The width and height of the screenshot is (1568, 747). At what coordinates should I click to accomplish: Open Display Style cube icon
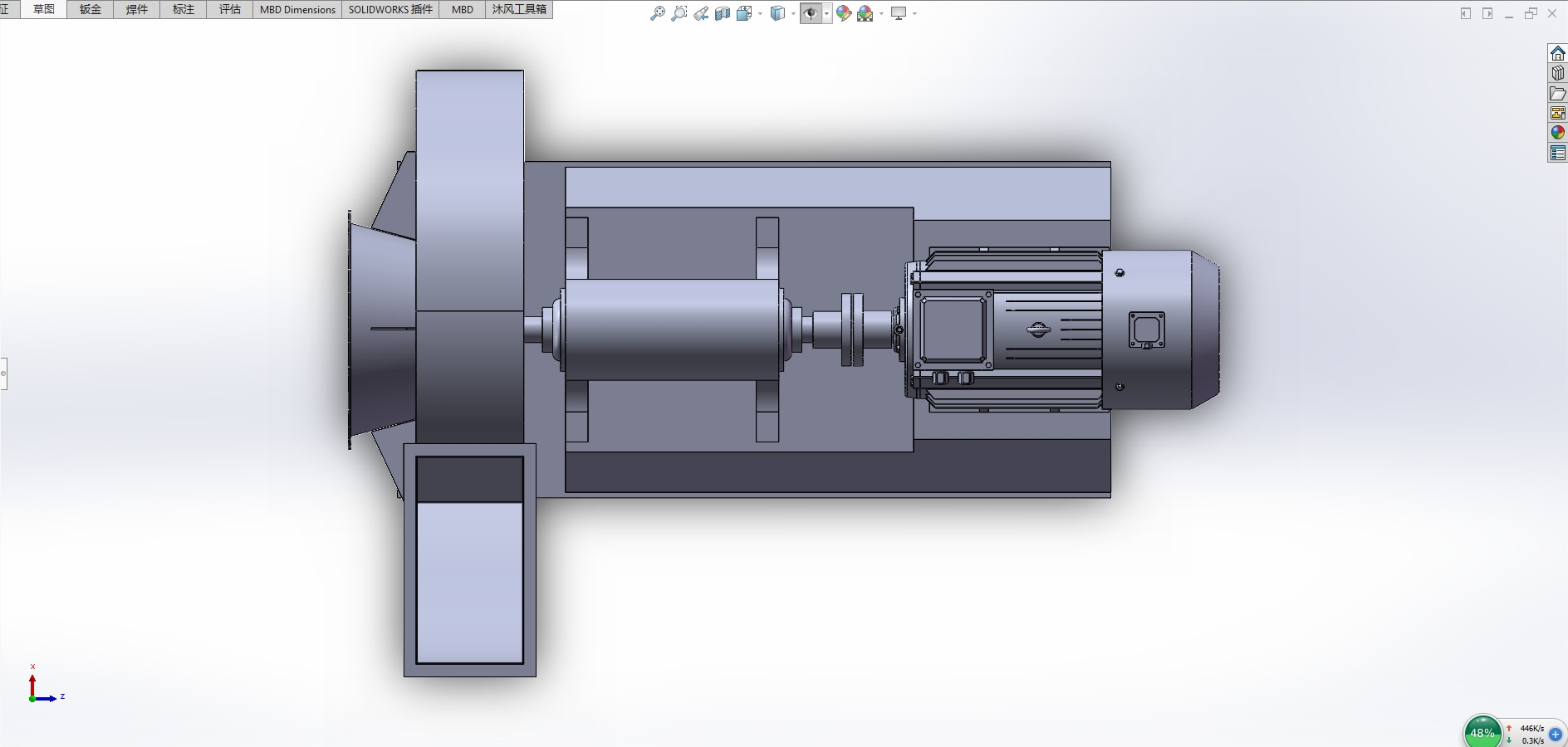tap(778, 13)
